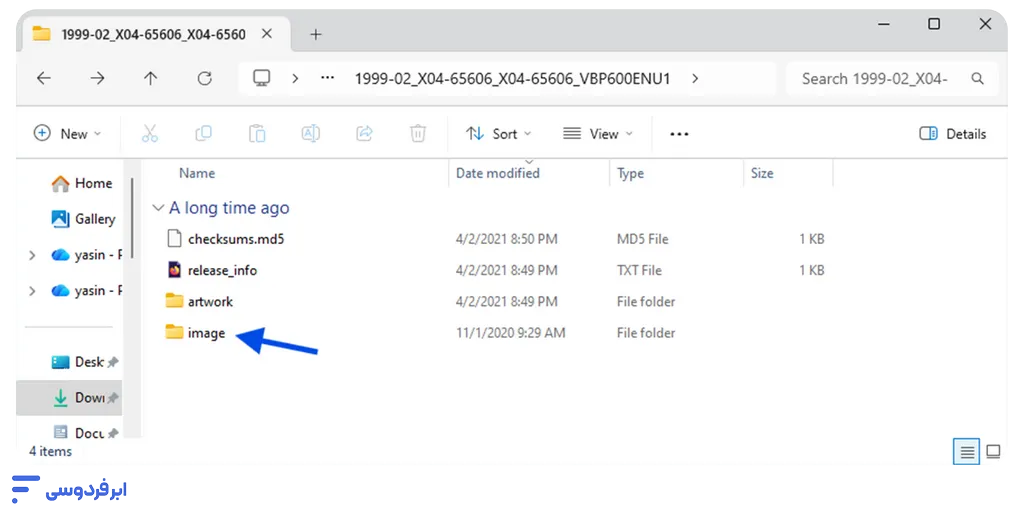Click the release_info file icon

pos(174,270)
